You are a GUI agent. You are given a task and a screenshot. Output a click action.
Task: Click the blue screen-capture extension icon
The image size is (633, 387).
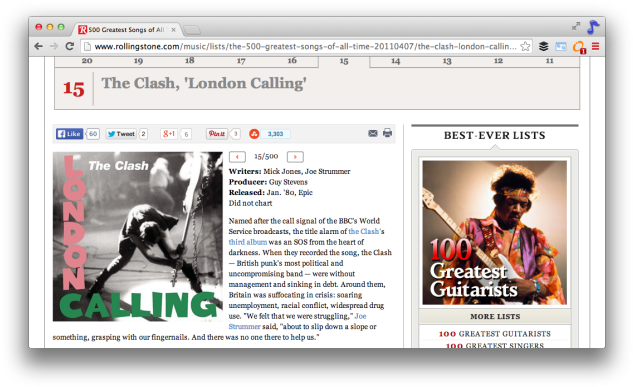(x=561, y=46)
